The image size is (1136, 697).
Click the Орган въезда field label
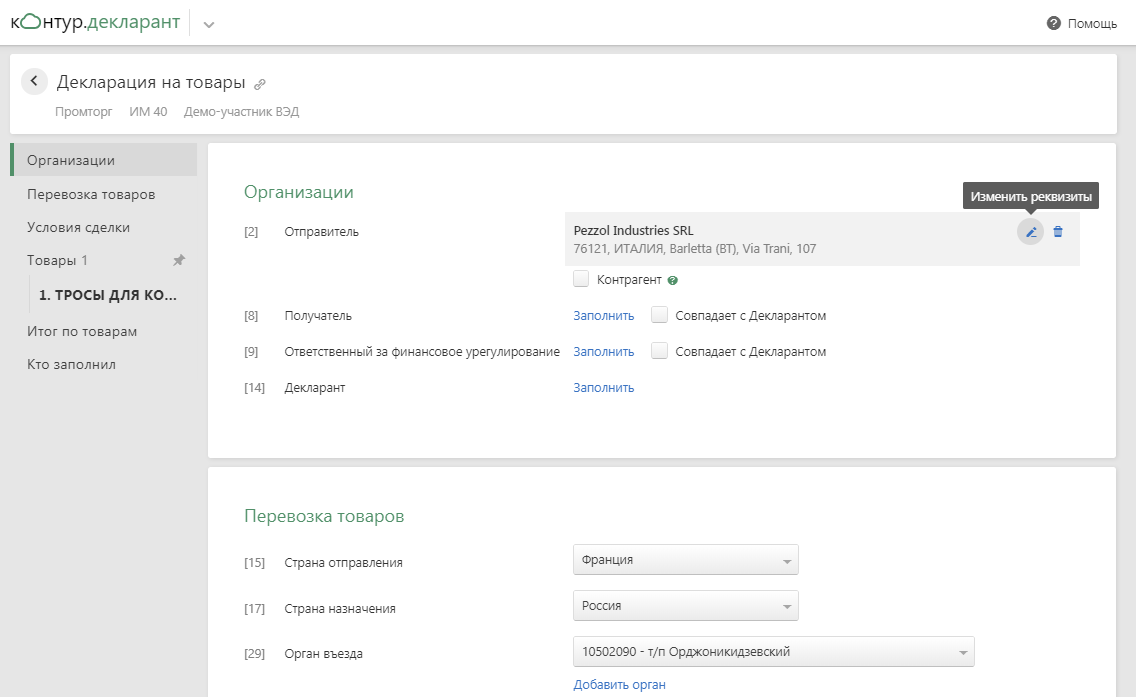(323, 654)
